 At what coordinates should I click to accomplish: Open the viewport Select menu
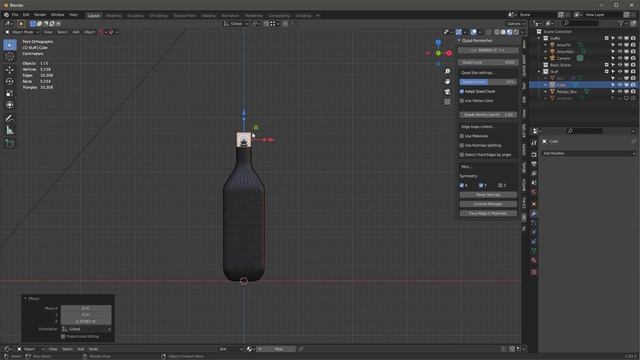pyautogui.click(x=62, y=32)
